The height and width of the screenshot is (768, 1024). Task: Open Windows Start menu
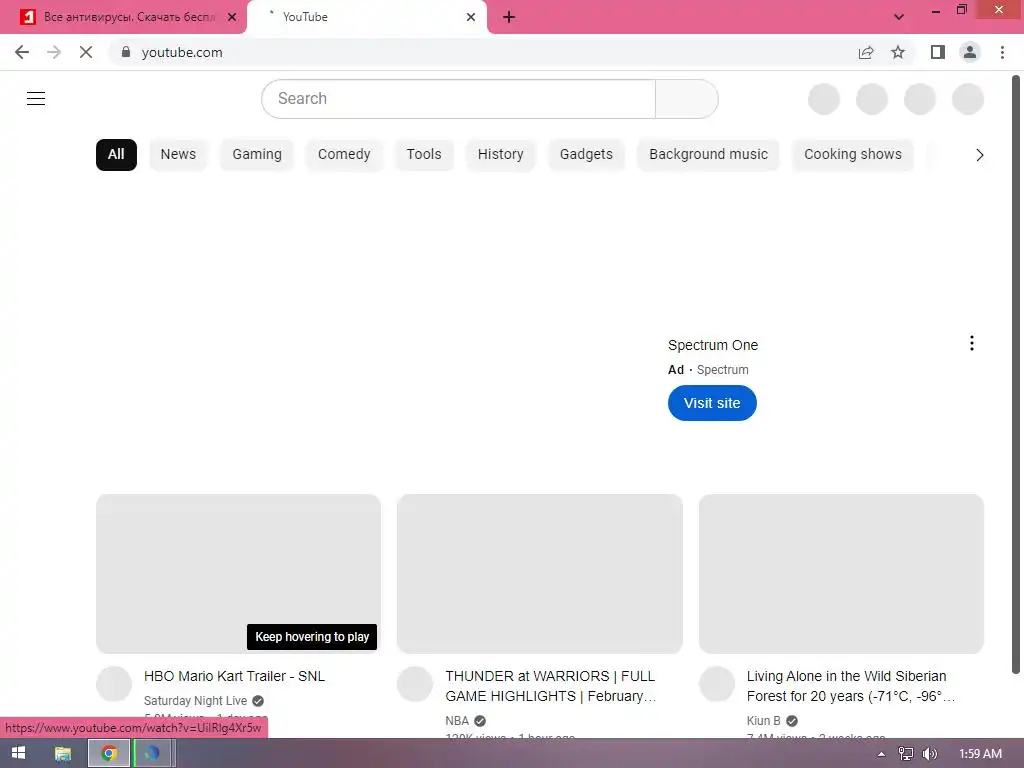(18, 753)
